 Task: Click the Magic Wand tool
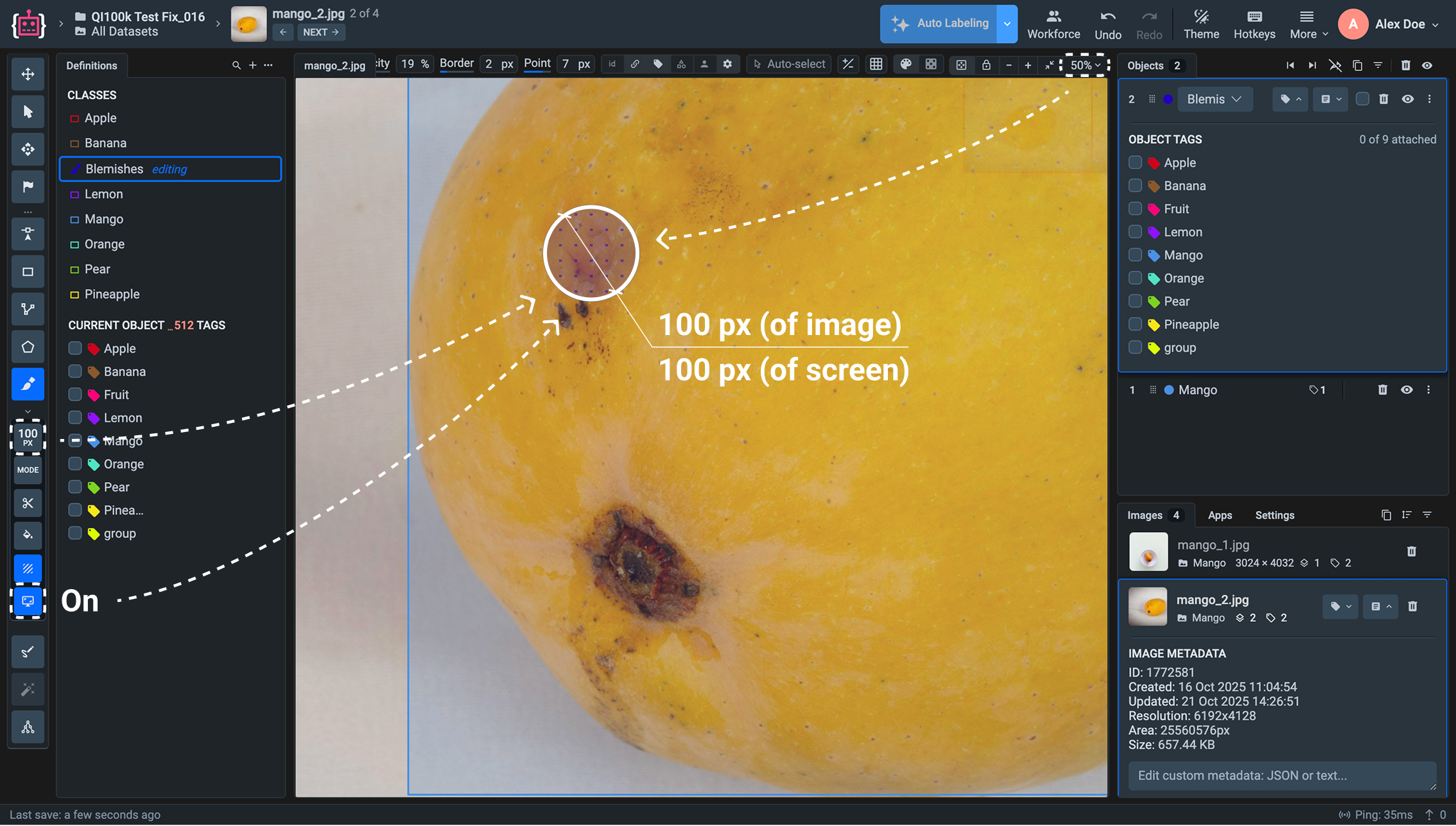(28, 689)
